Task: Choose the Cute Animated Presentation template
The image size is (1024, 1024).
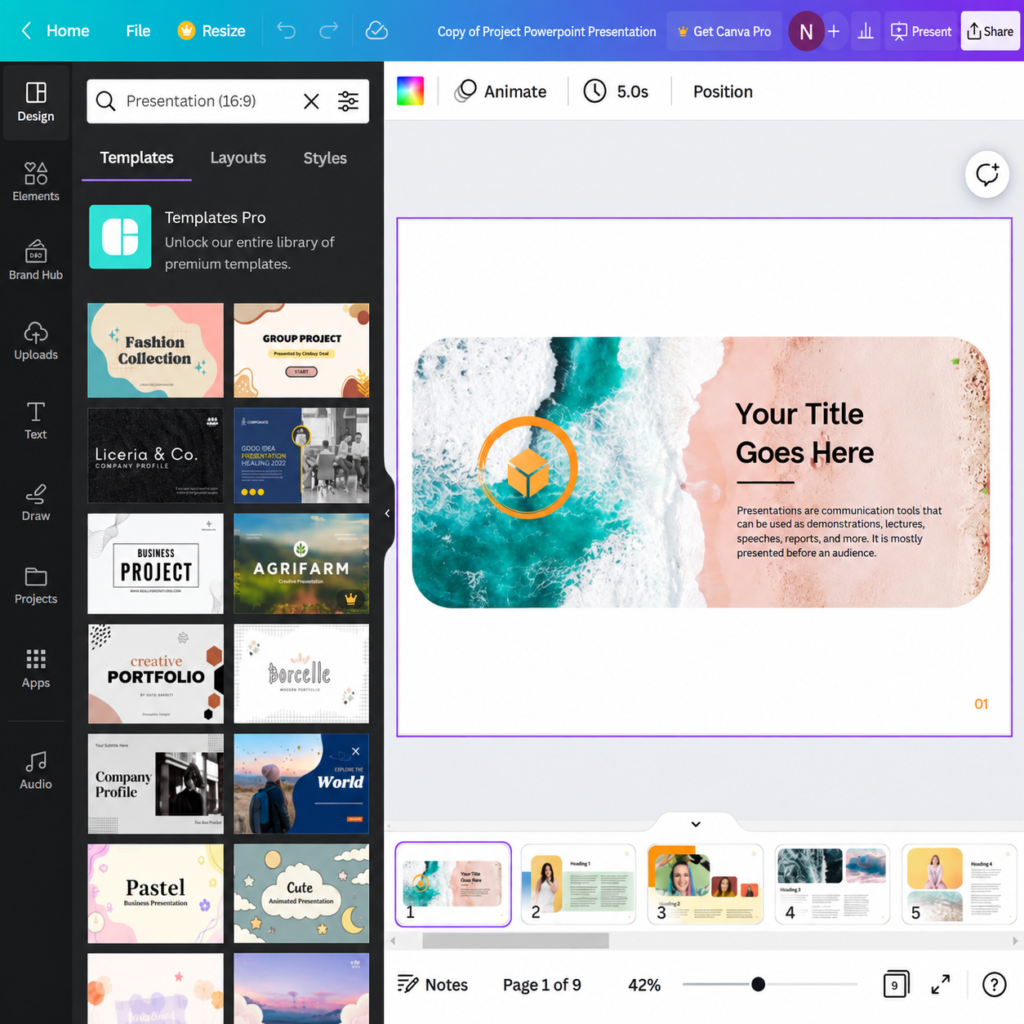Action: (x=301, y=893)
